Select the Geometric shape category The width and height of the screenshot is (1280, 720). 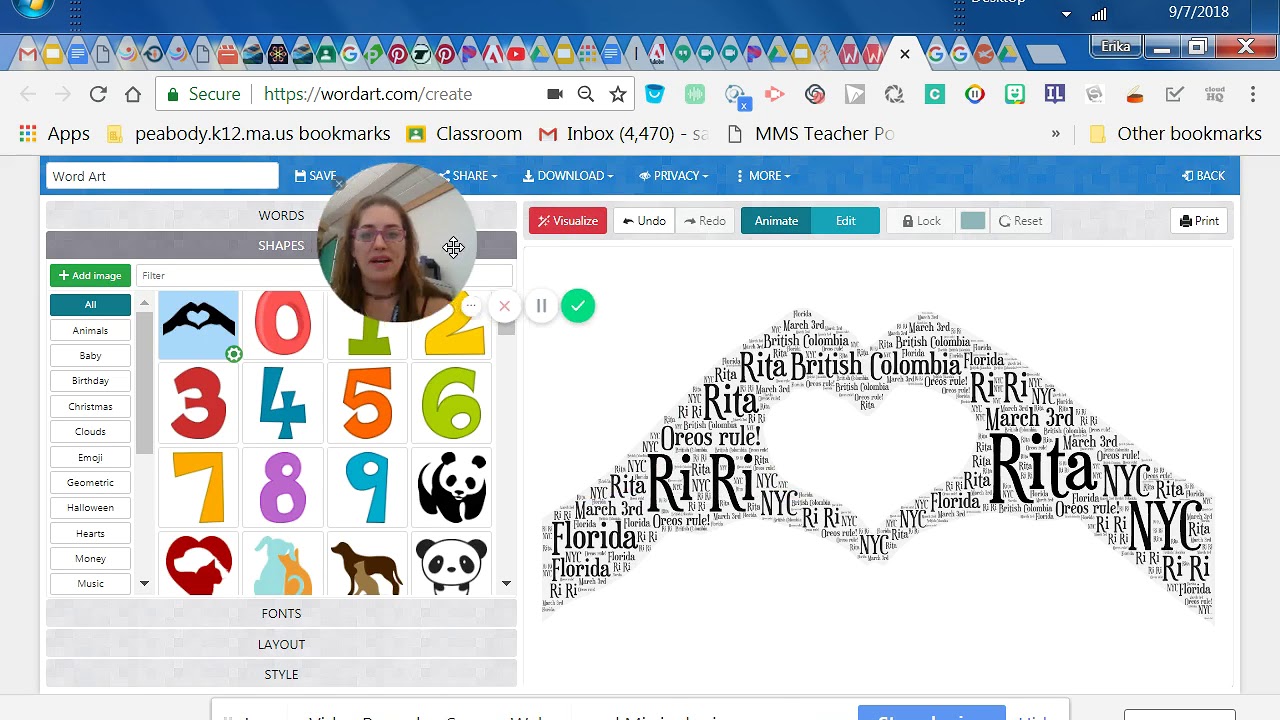pyautogui.click(x=90, y=482)
